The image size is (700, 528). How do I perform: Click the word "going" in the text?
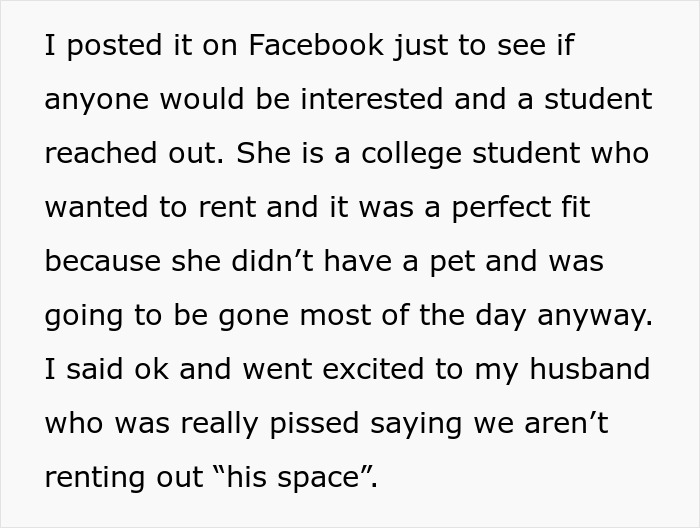[x=84, y=316]
